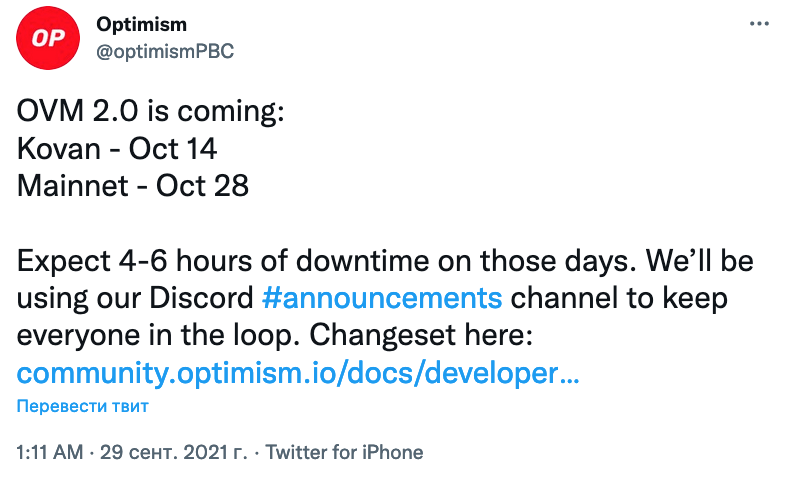
Task: Open the Twitter for iPhone source link
Action: tap(344, 452)
